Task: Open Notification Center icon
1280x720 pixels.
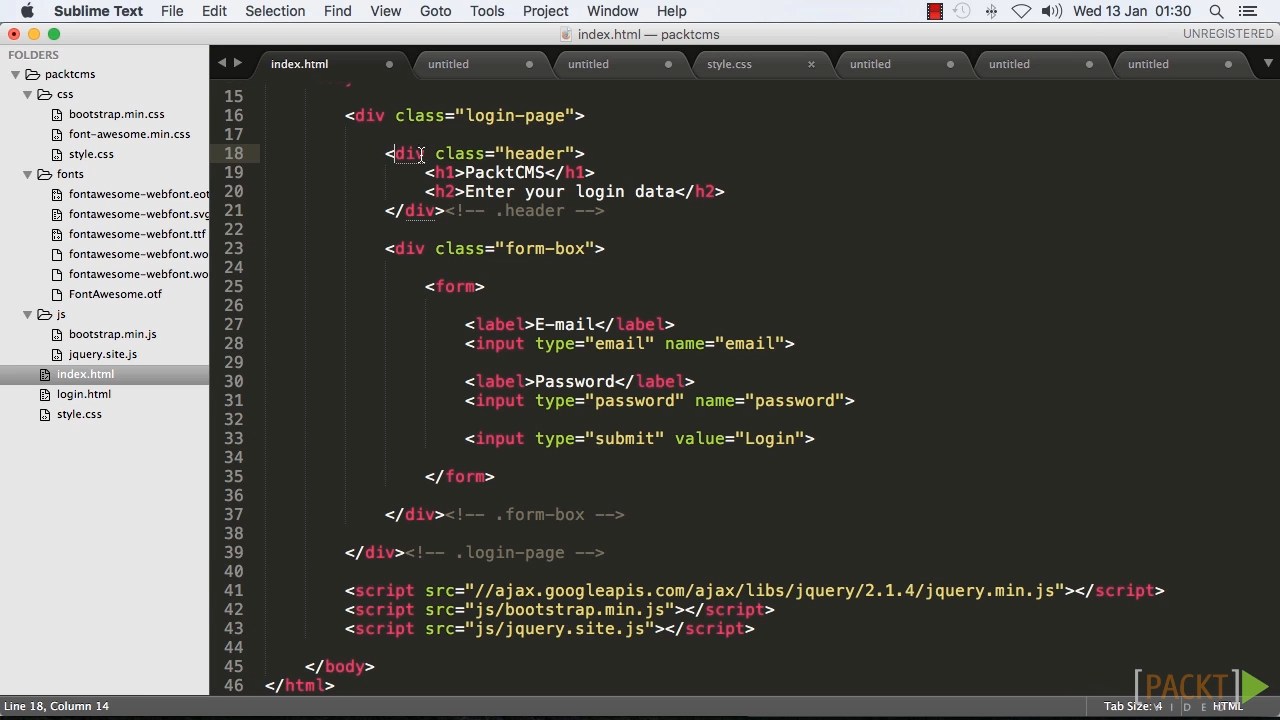Action: tap(1247, 11)
